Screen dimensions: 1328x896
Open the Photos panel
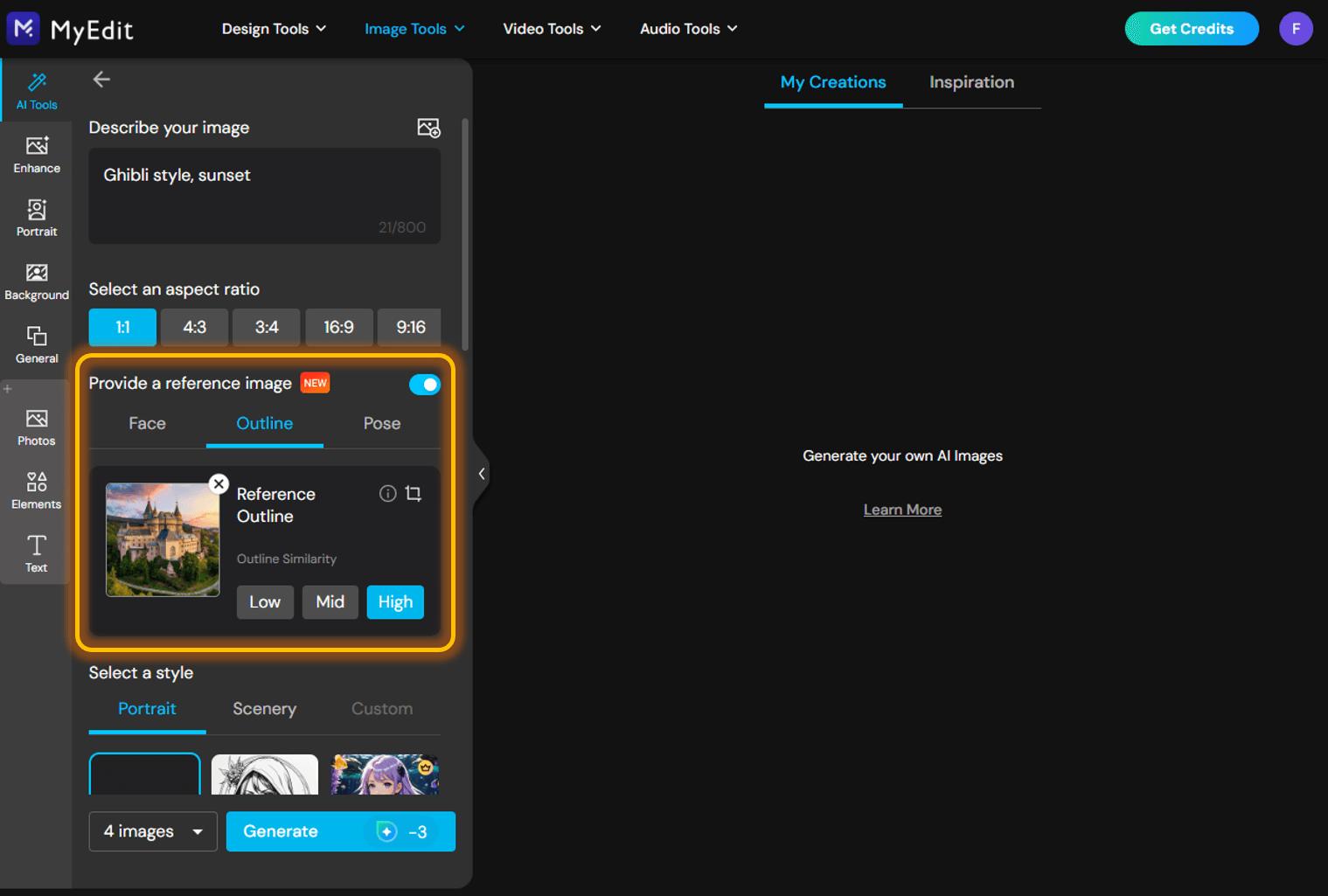[x=37, y=427]
